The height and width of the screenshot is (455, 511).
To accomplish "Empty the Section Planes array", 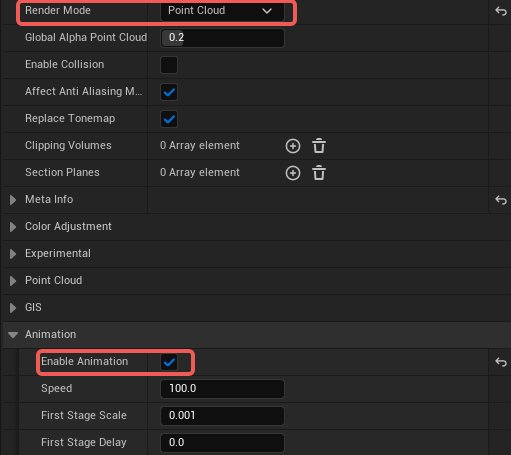I will 319,173.
